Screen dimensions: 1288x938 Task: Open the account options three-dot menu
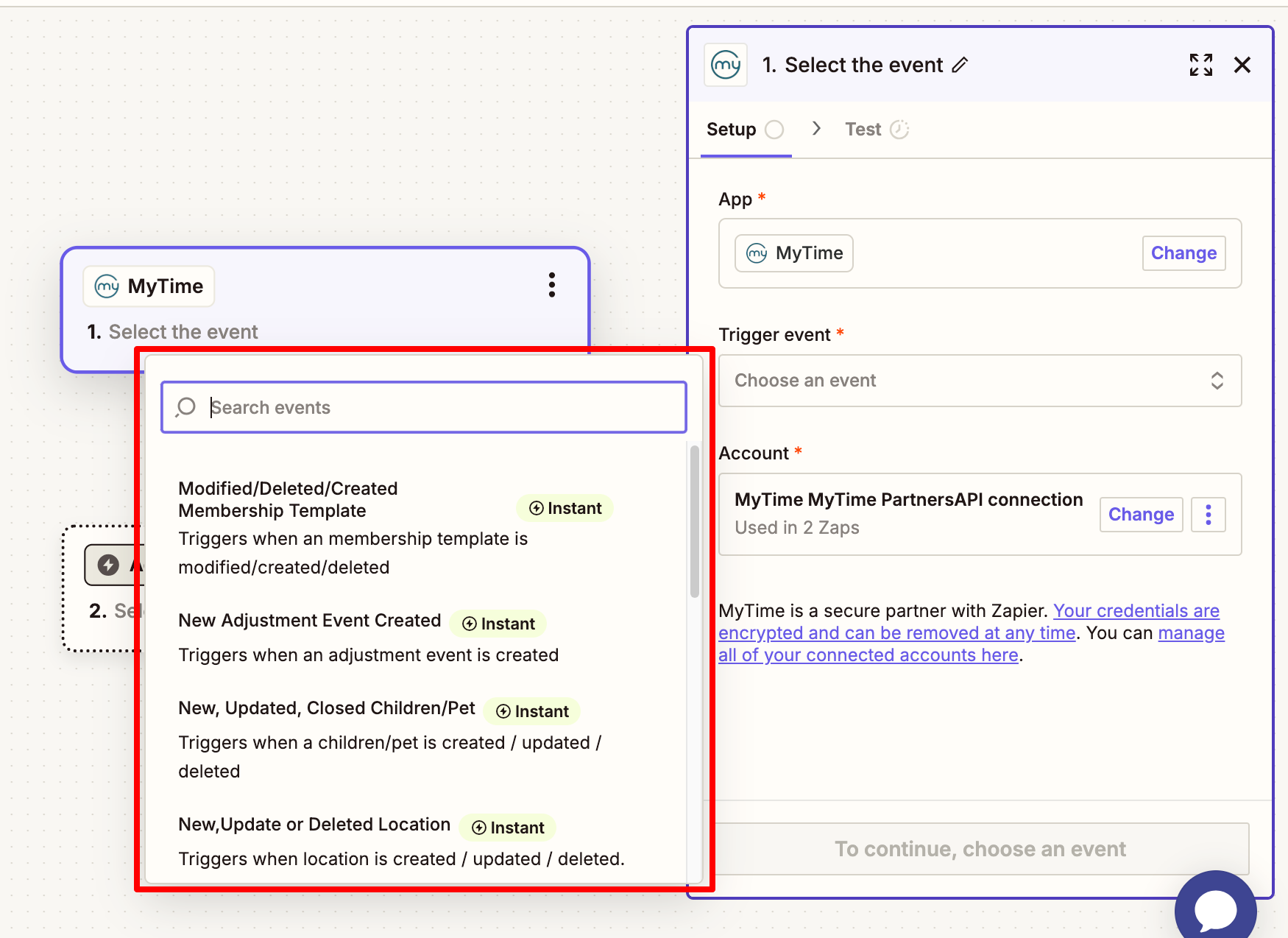pyautogui.click(x=1209, y=515)
